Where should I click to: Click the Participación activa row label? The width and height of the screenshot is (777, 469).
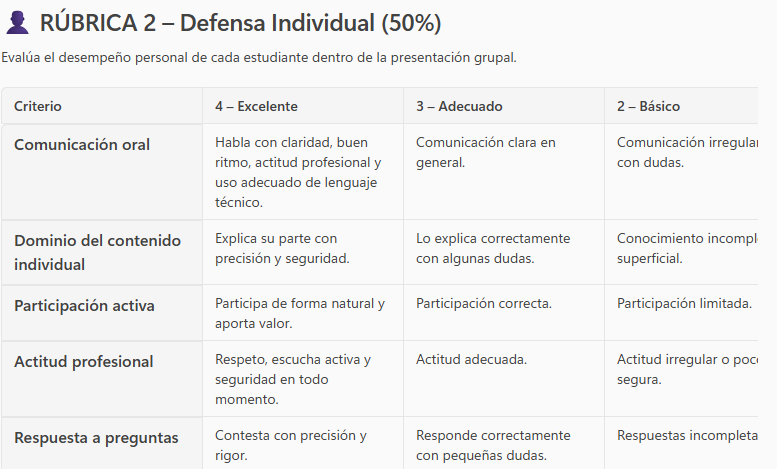[84, 305]
